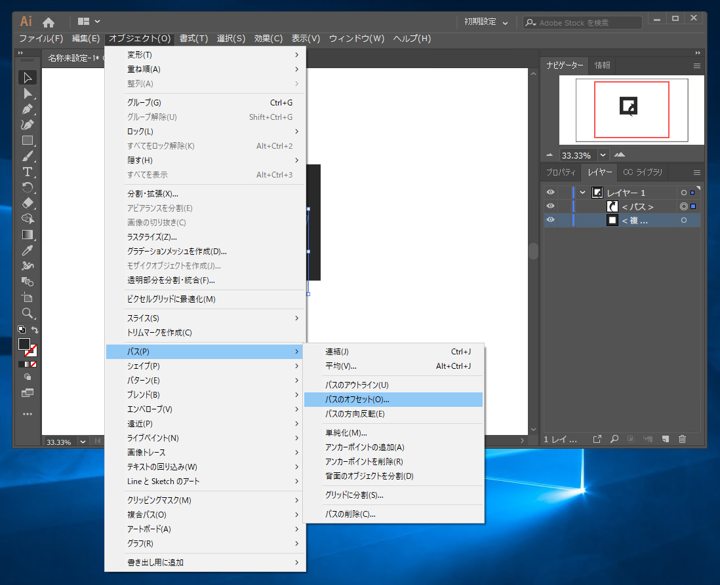Choose 単純化(M)... menu item

click(394, 433)
